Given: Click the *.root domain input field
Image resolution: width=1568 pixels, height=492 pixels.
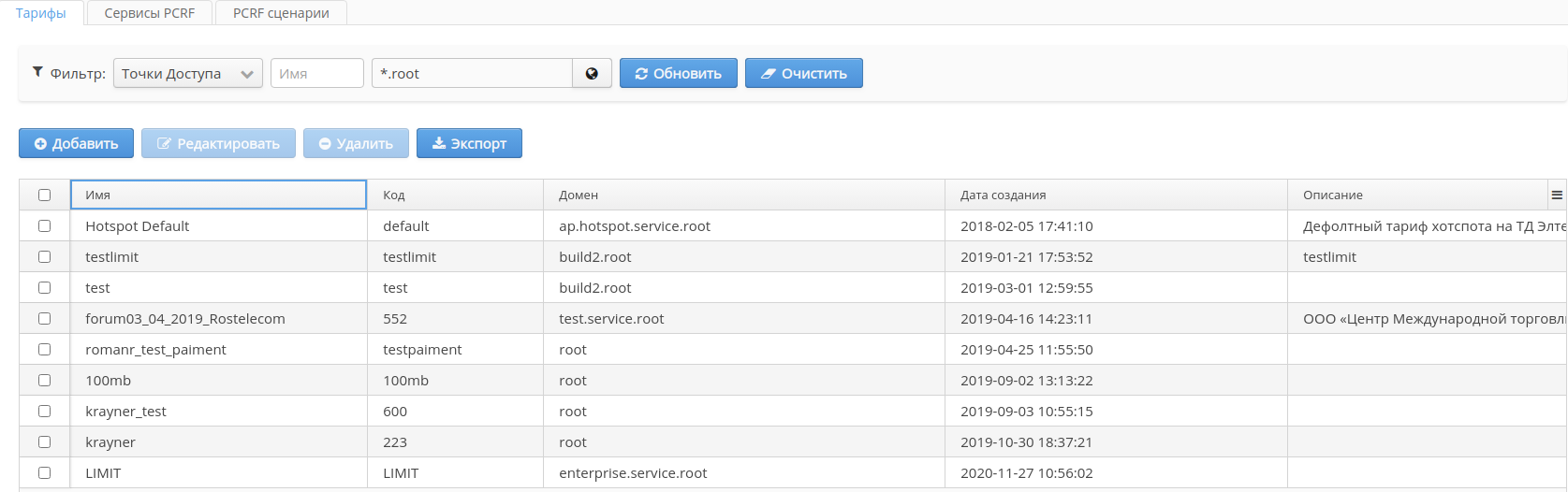Looking at the screenshot, I should click(x=472, y=73).
